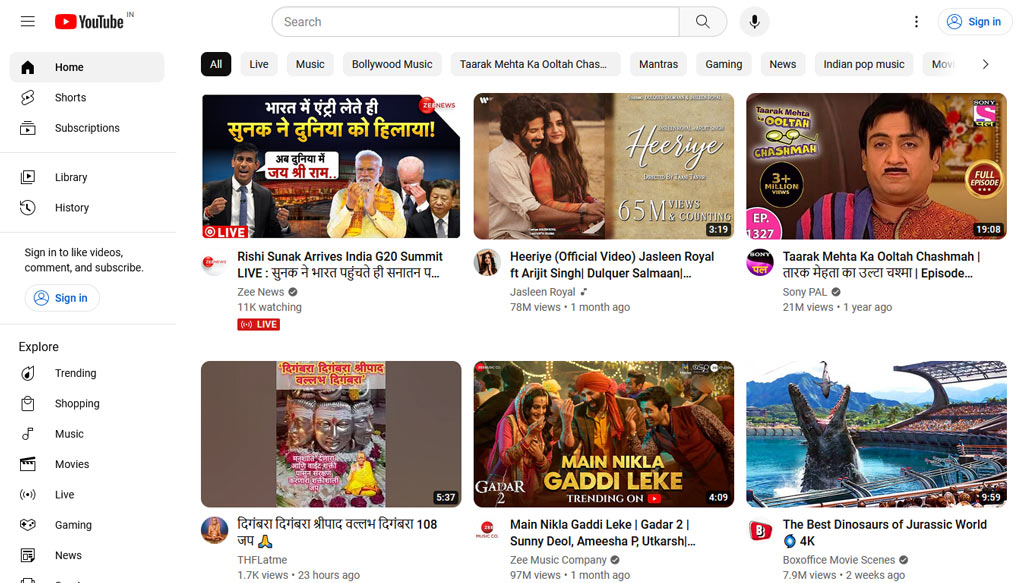The image size is (1024, 583).
Task: Click the Boxoffice Movie Scenes channel name
Action: tap(839, 559)
